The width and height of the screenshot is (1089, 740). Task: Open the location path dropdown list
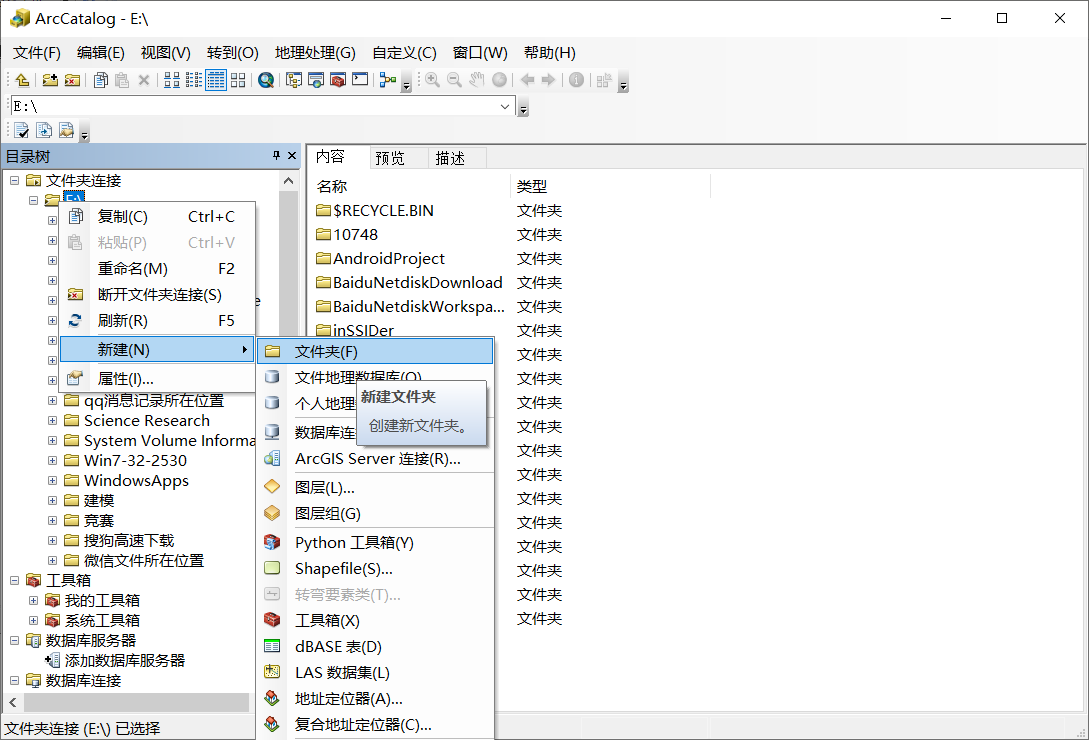pos(505,106)
